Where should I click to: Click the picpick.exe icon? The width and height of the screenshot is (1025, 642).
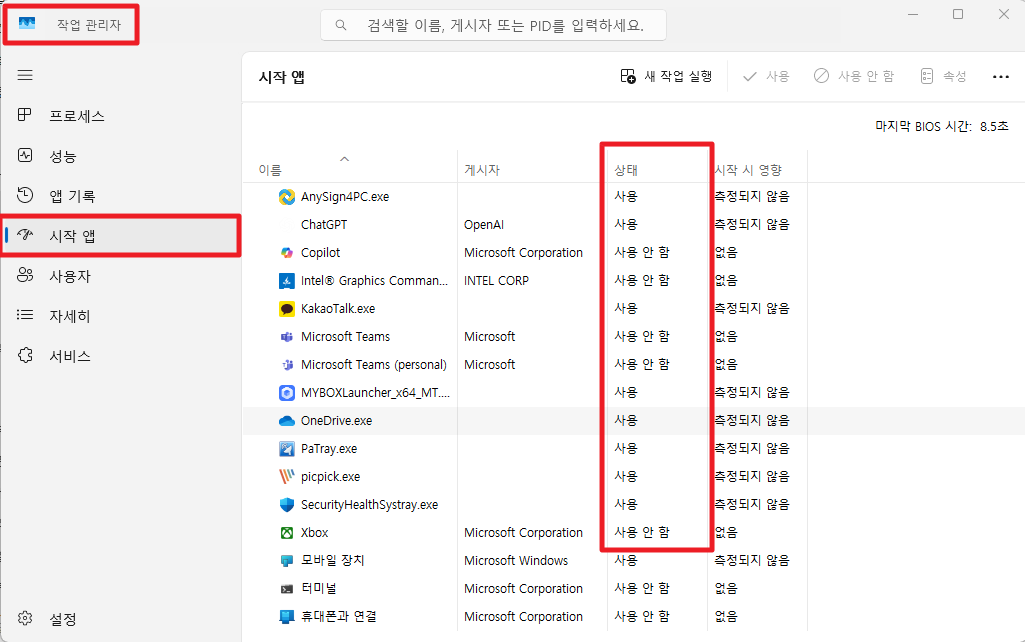point(286,477)
